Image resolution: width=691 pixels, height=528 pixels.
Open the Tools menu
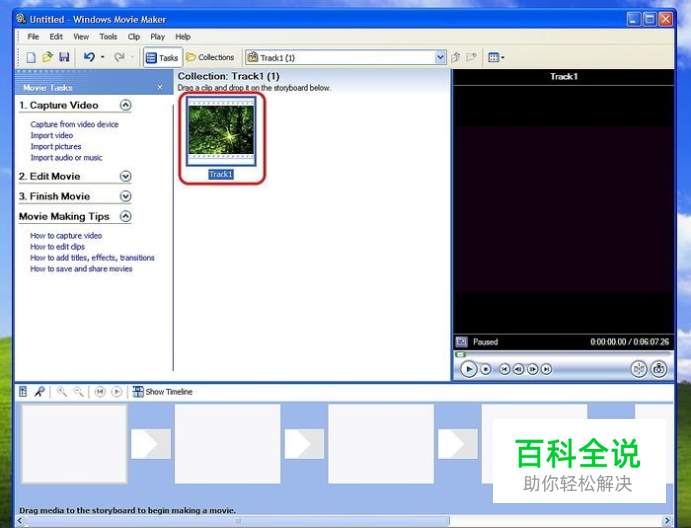click(108, 37)
